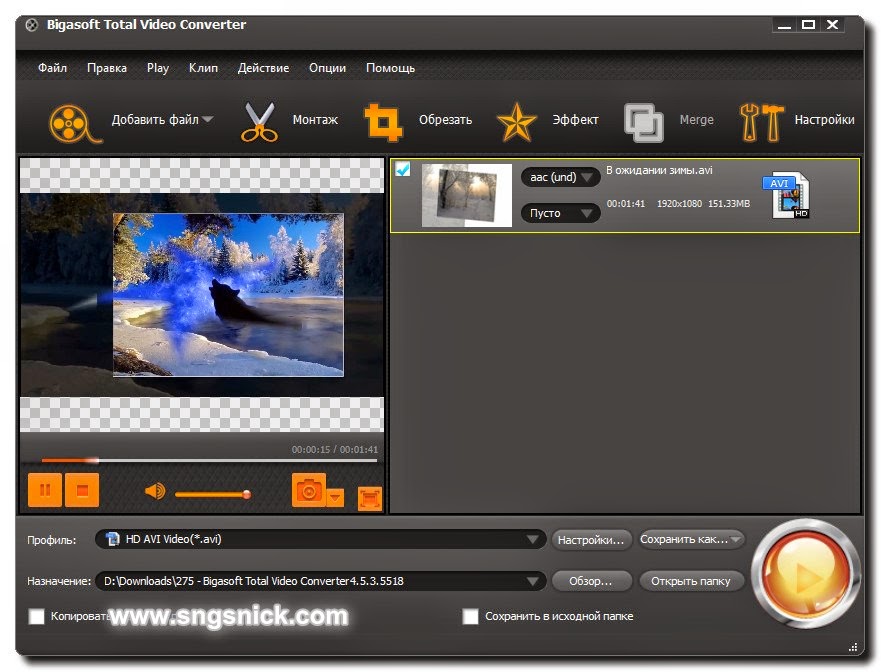Open the Опции menu

pyautogui.click(x=328, y=68)
